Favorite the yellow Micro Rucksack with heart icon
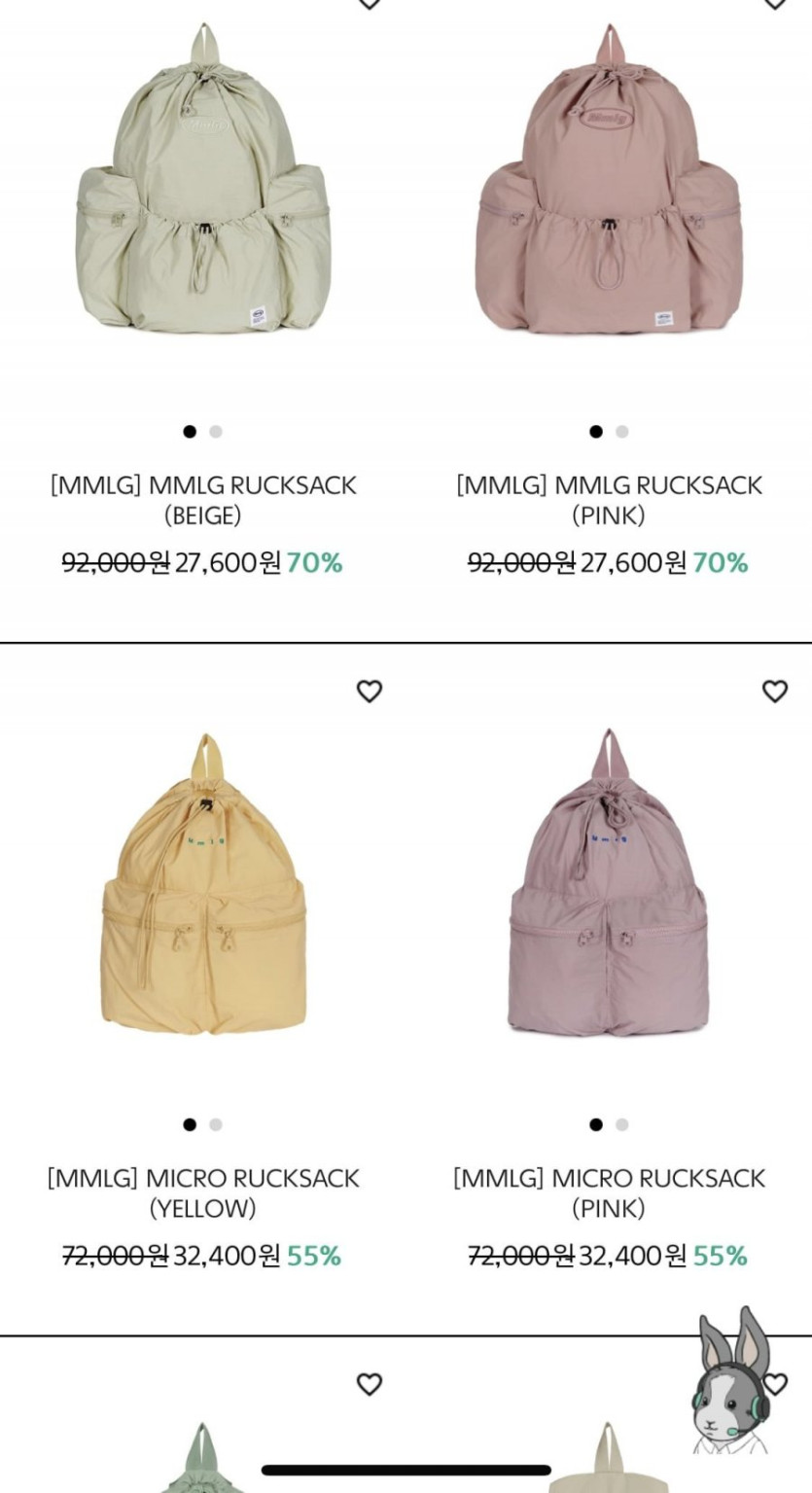Screen dimensions: 812x1493 [x=369, y=692]
